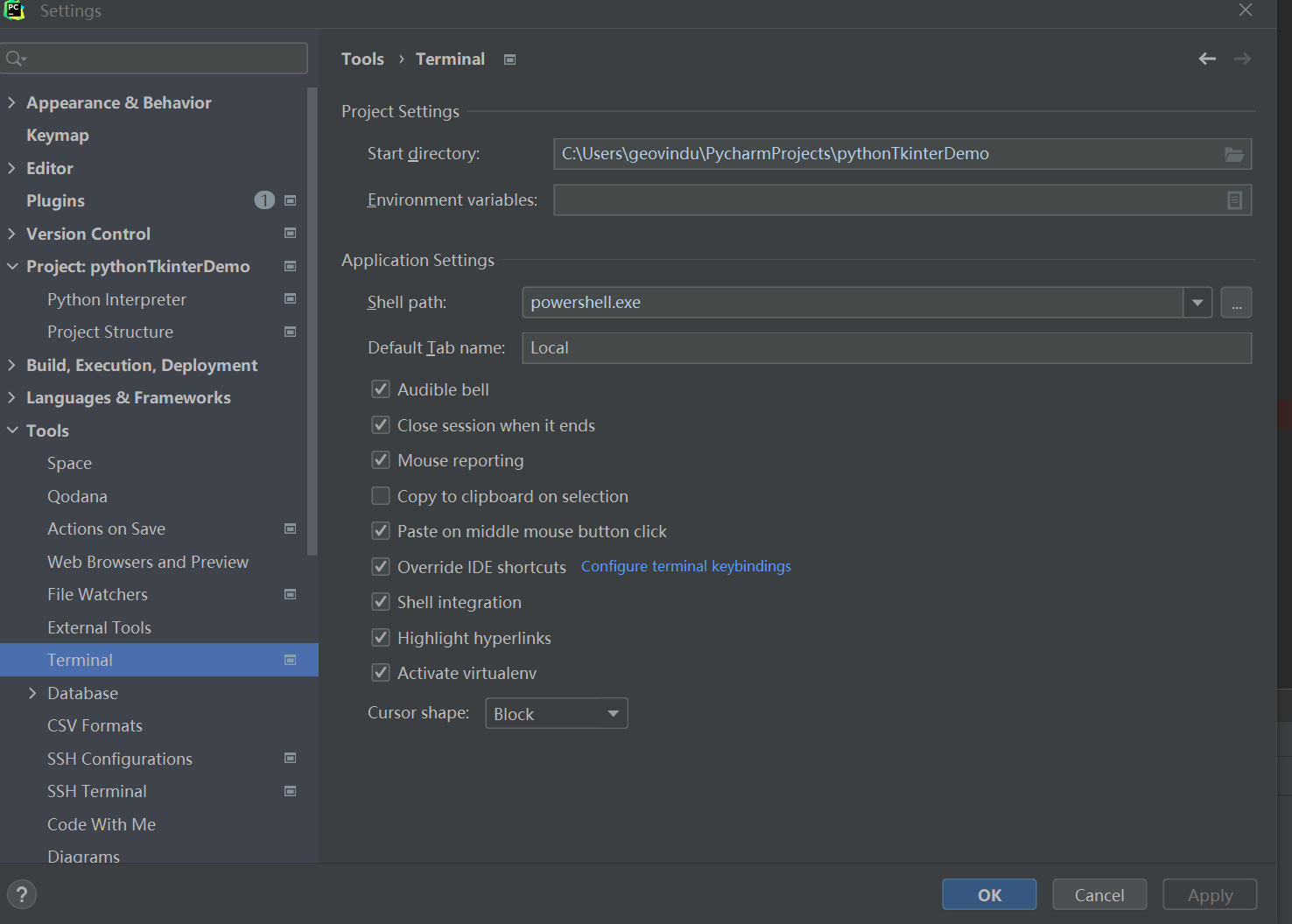Screen dimensions: 1292x924
Task: Click the PyCharm logo icon in the title bar
Action: [14, 10]
